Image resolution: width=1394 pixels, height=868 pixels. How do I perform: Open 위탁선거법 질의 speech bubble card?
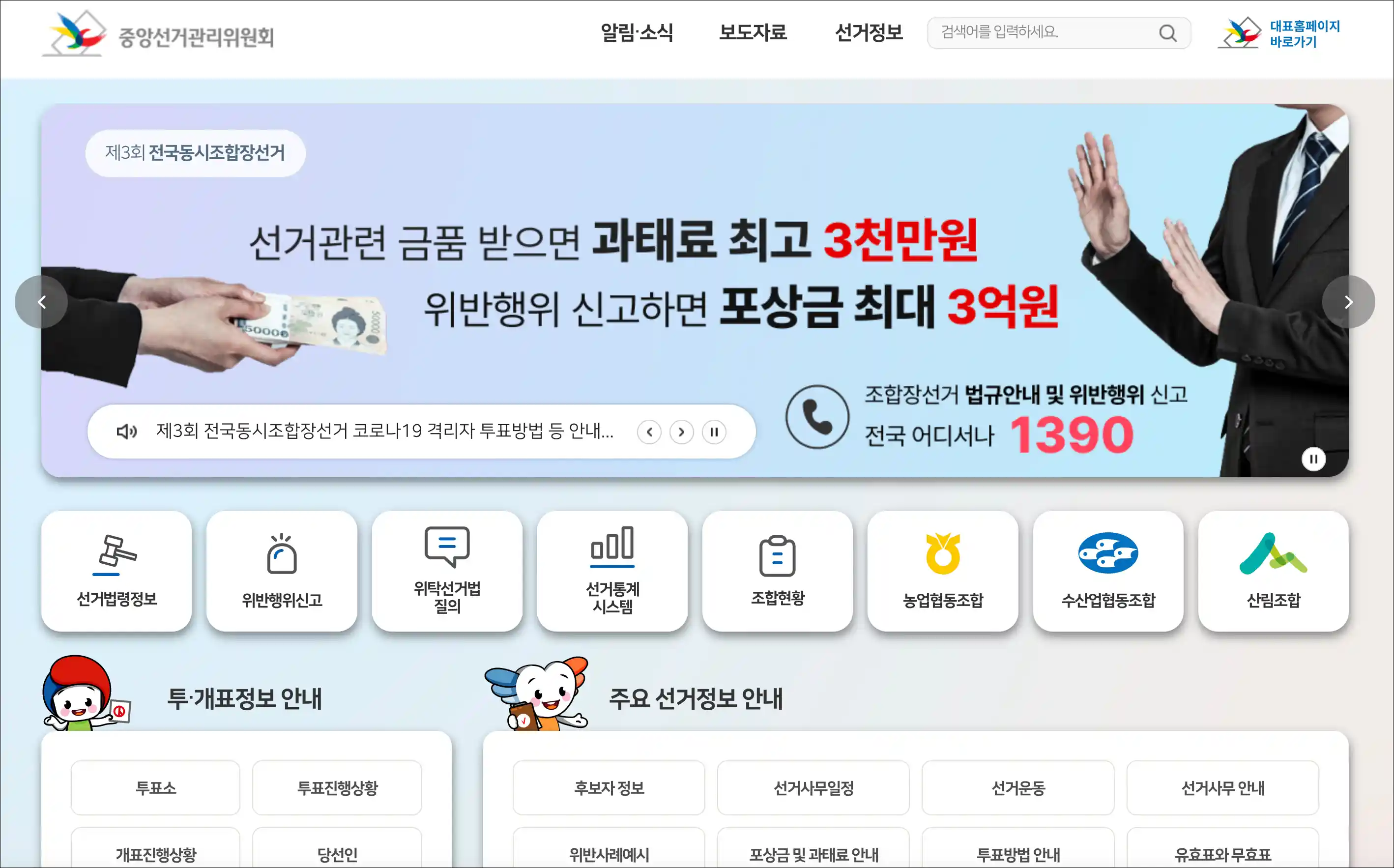[447, 571]
